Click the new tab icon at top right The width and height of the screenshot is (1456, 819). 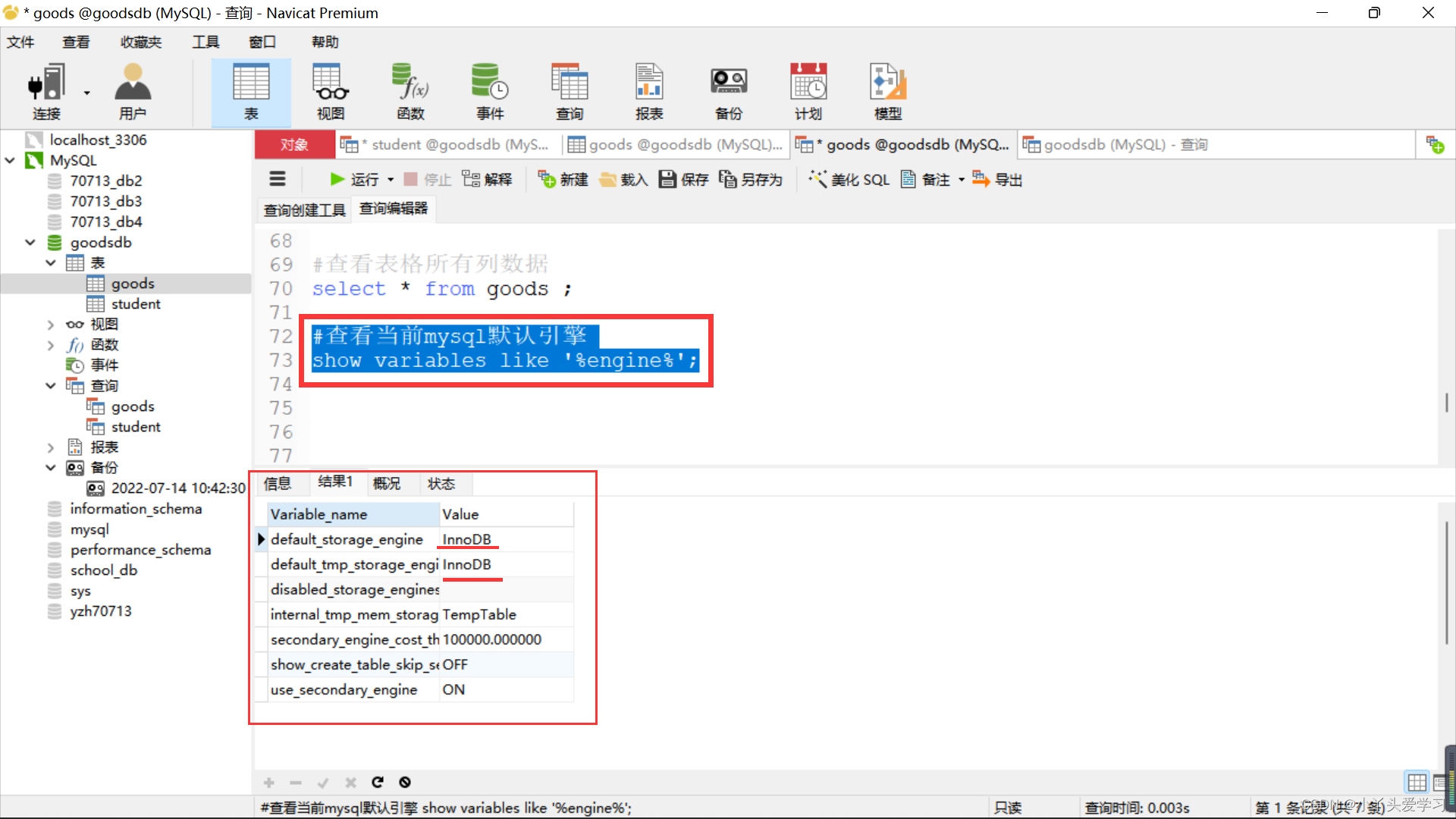click(1435, 144)
